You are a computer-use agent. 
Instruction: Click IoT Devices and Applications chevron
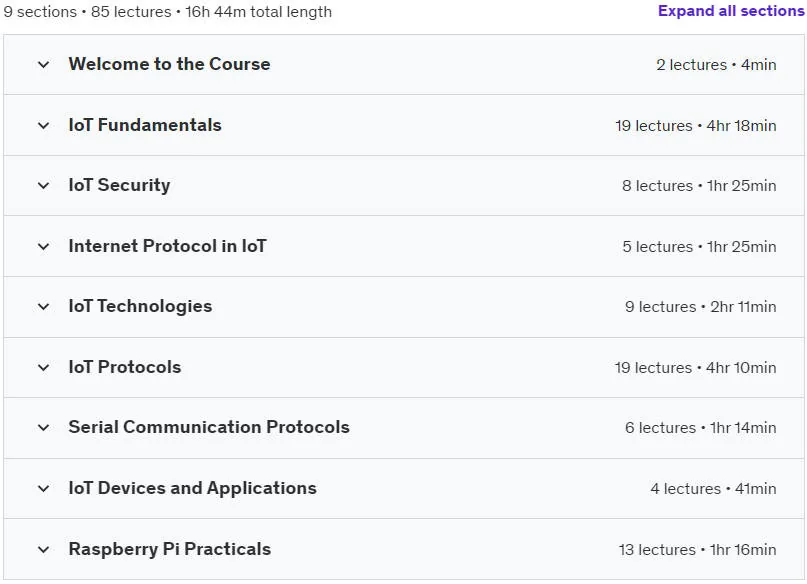pos(44,489)
